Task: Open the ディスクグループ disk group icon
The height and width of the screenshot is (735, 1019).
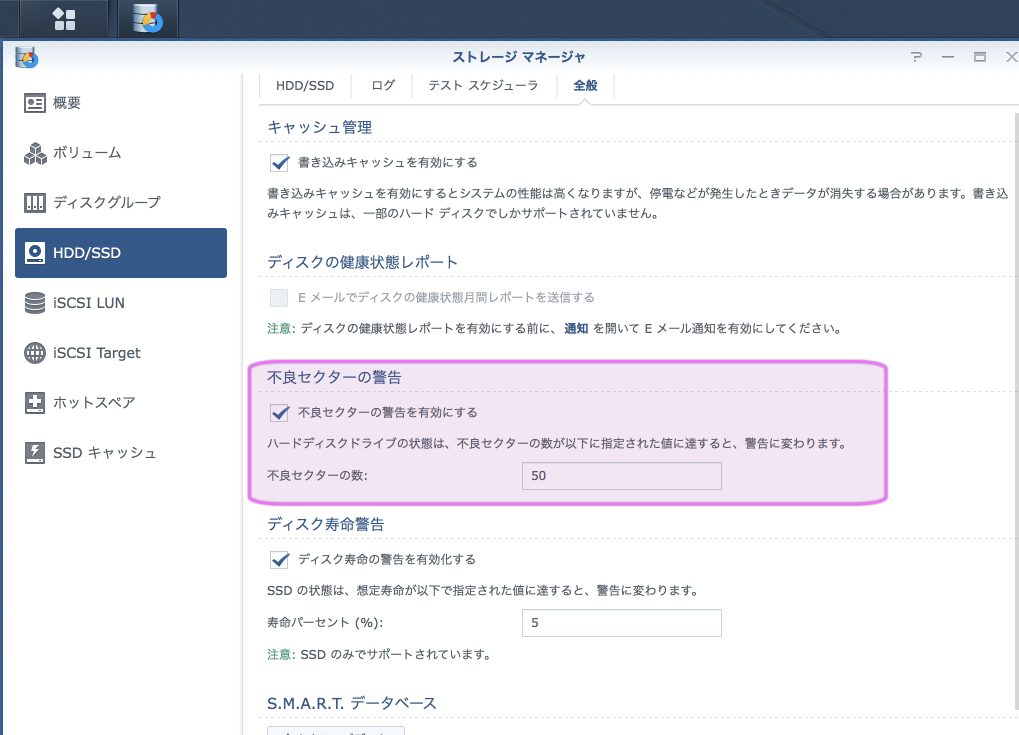Action: pos(35,203)
